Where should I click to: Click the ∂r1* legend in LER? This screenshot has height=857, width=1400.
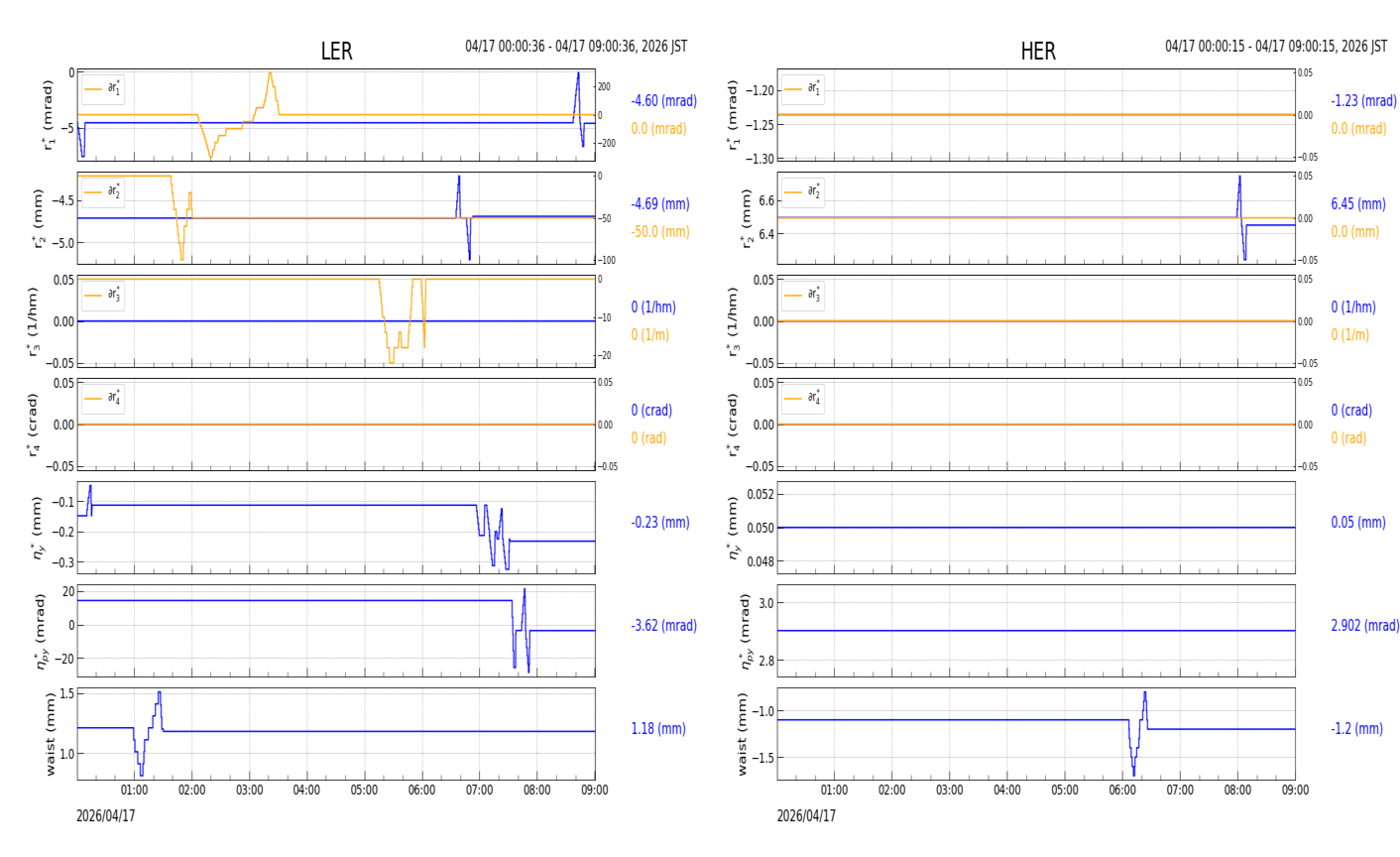click(x=103, y=88)
